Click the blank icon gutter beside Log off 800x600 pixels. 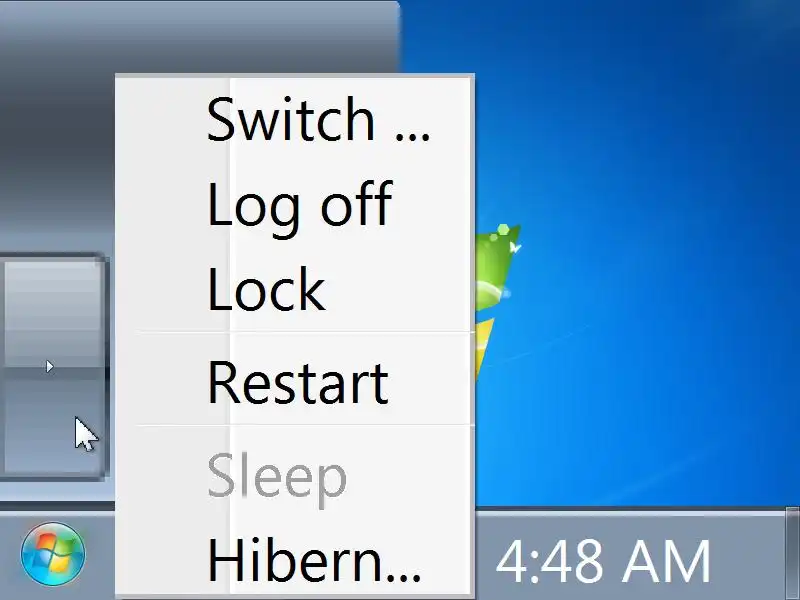[x=173, y=204]
